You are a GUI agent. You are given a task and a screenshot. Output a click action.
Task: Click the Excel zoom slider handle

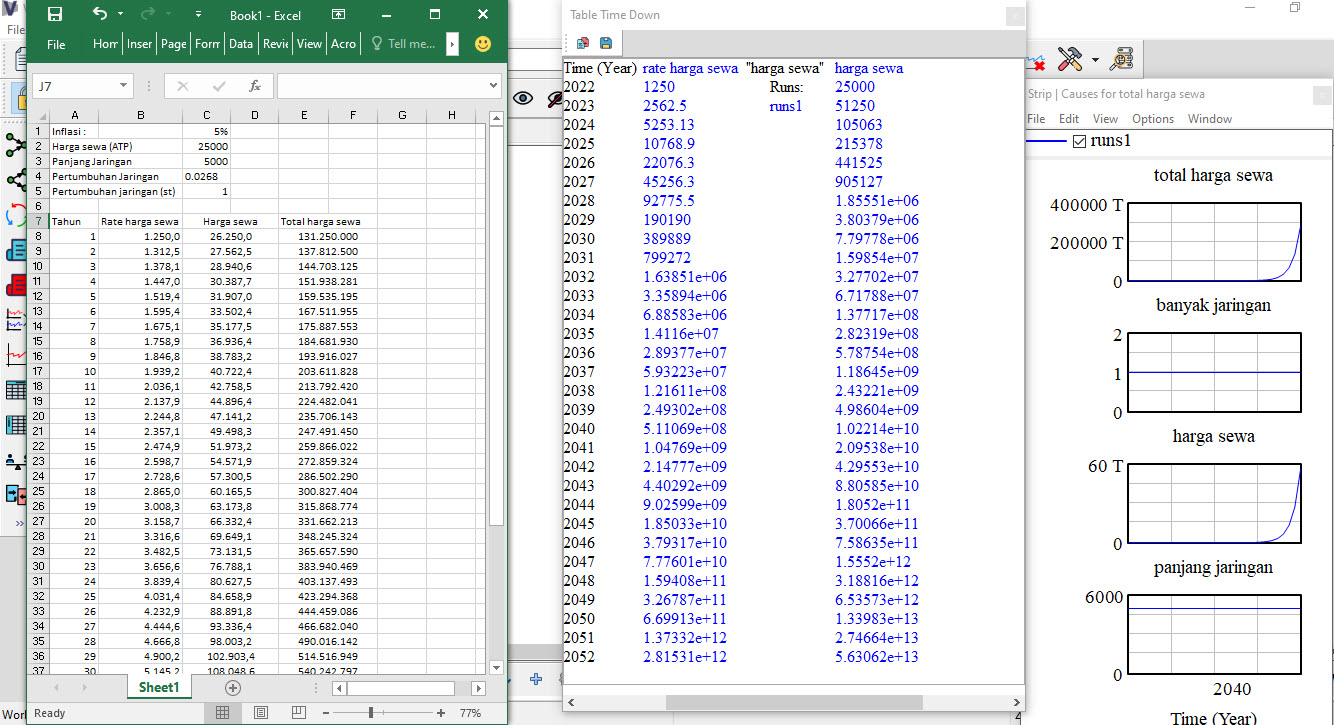371,713
